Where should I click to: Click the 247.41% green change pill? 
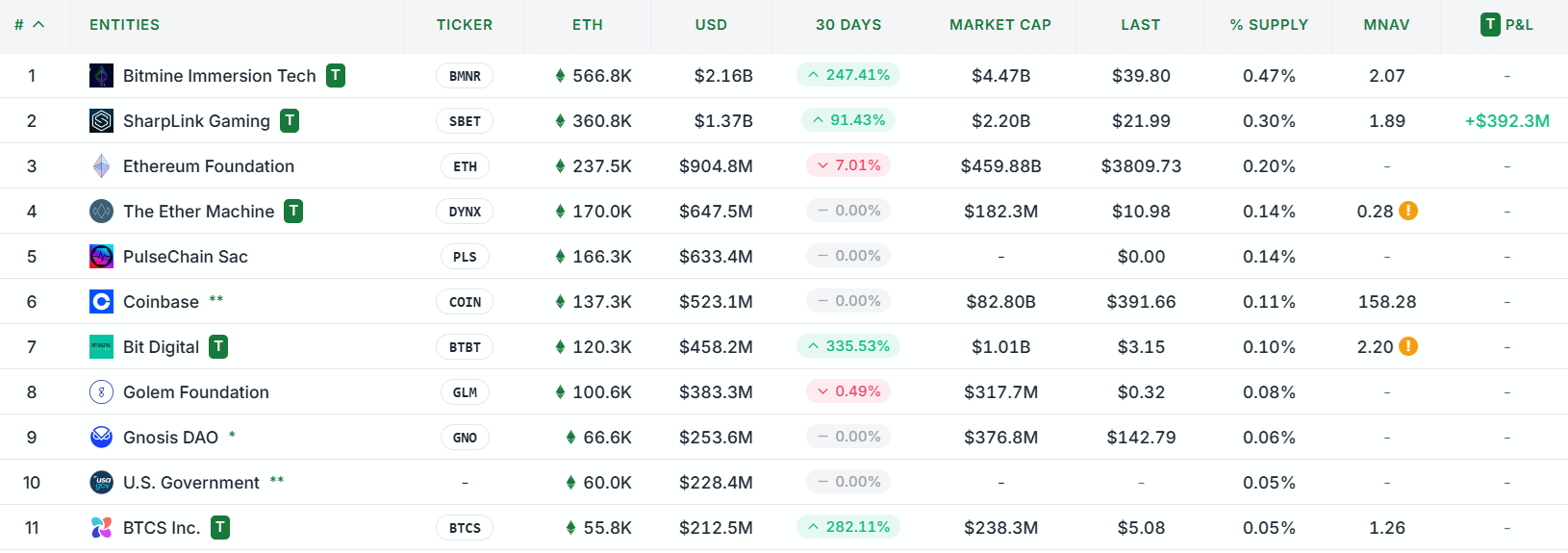click(848, 75)
